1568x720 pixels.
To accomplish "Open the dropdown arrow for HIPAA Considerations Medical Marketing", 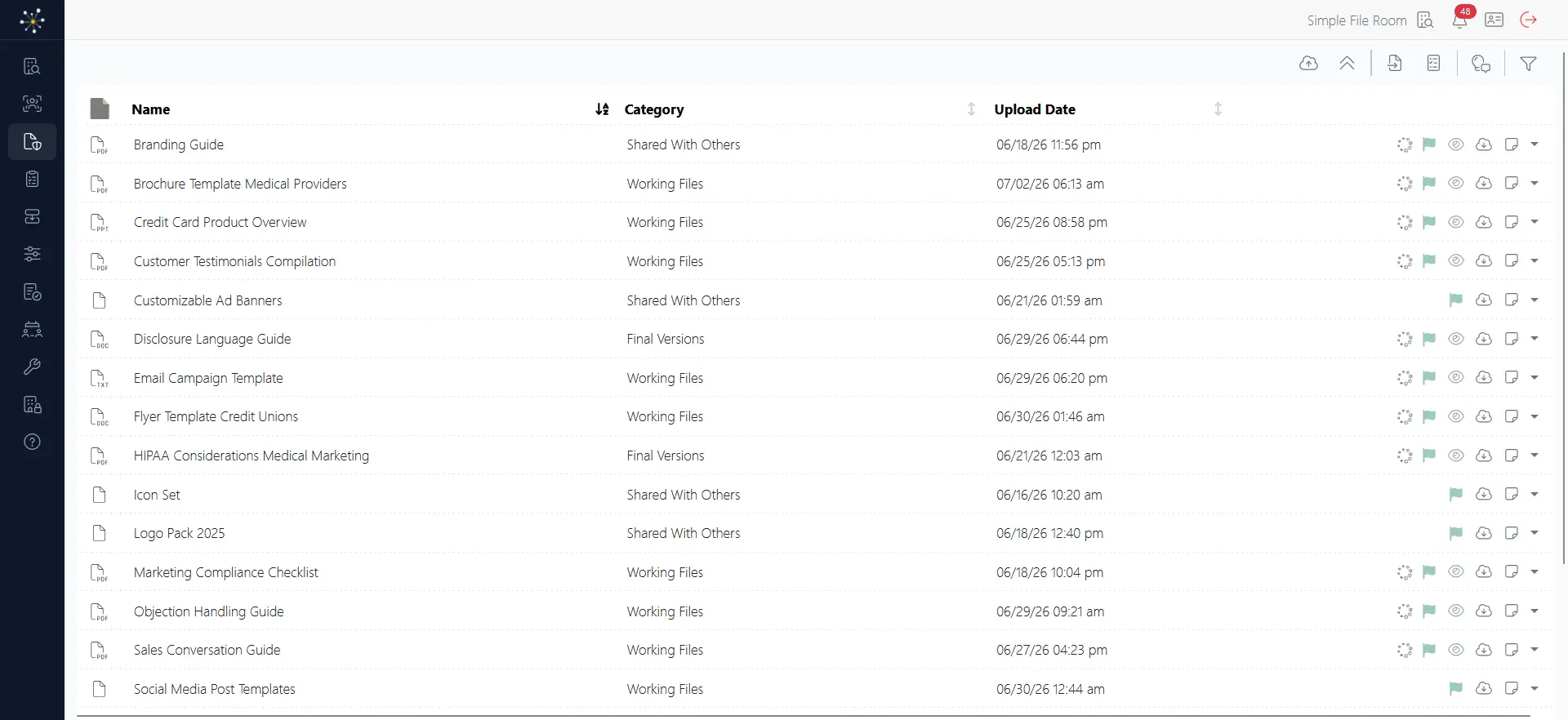I will [1535, 456].
